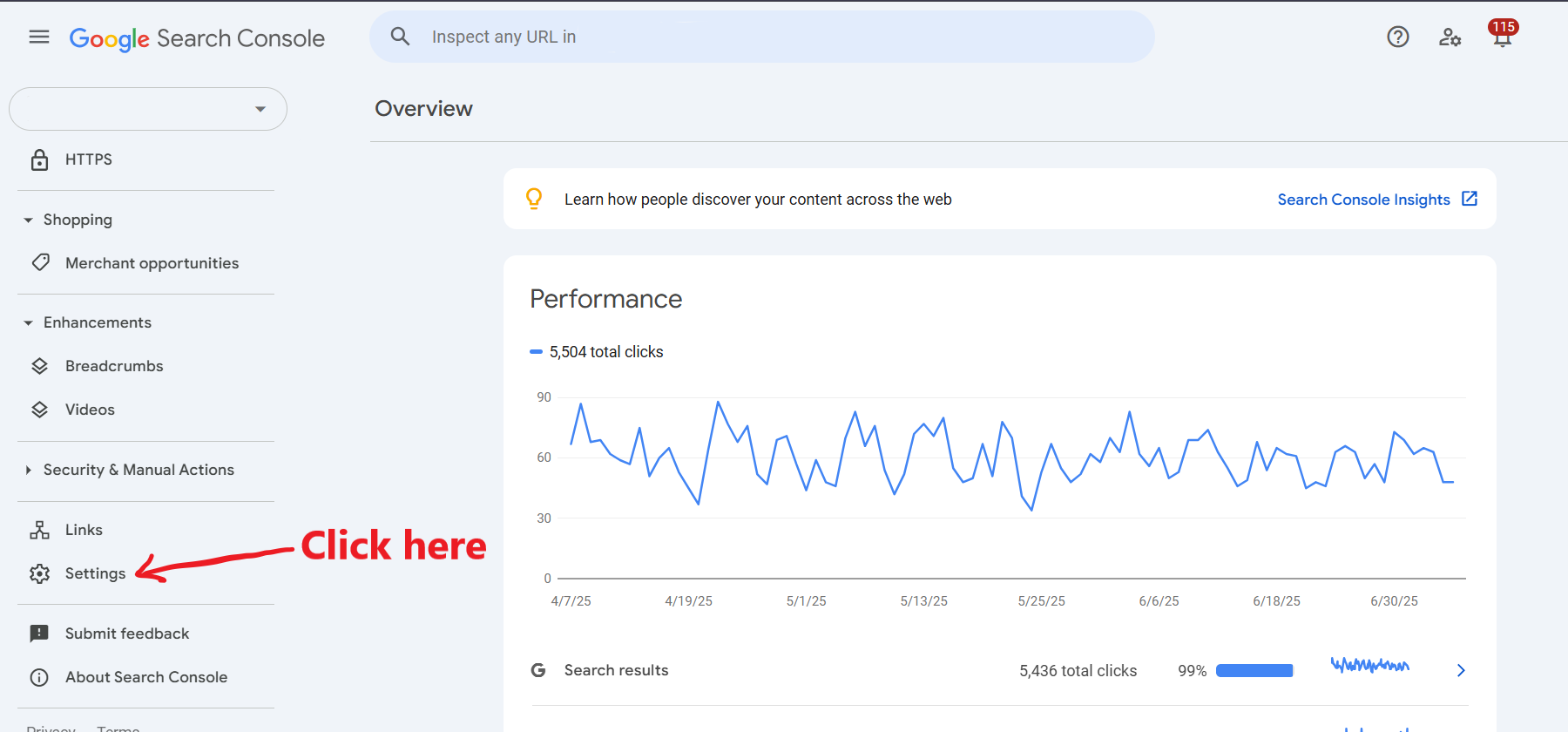The width and height of the screenshot is (1568, 732).
Task: Click the 99% blue progress bar
Action: [x=1254, y=670]
